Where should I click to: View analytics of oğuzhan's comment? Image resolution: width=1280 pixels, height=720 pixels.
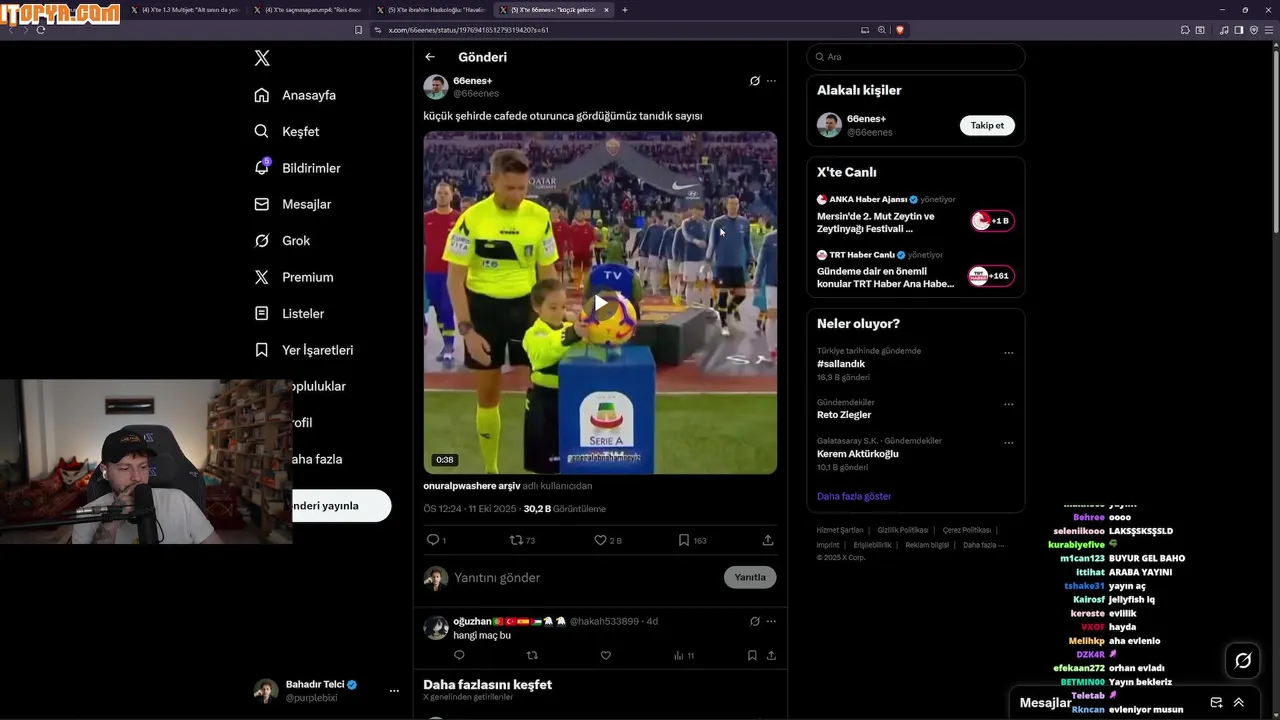click(684, 656)
